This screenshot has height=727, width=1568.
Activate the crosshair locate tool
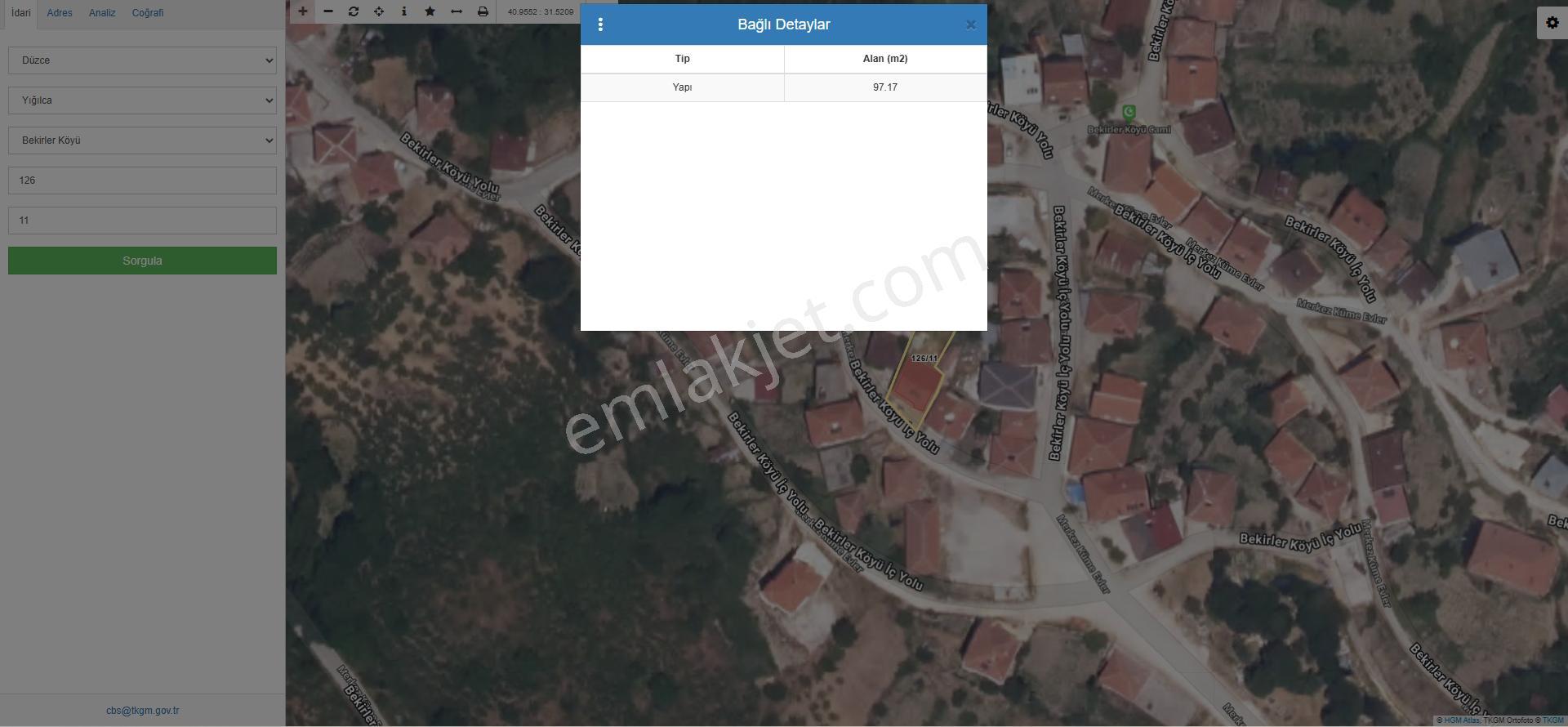379,11
